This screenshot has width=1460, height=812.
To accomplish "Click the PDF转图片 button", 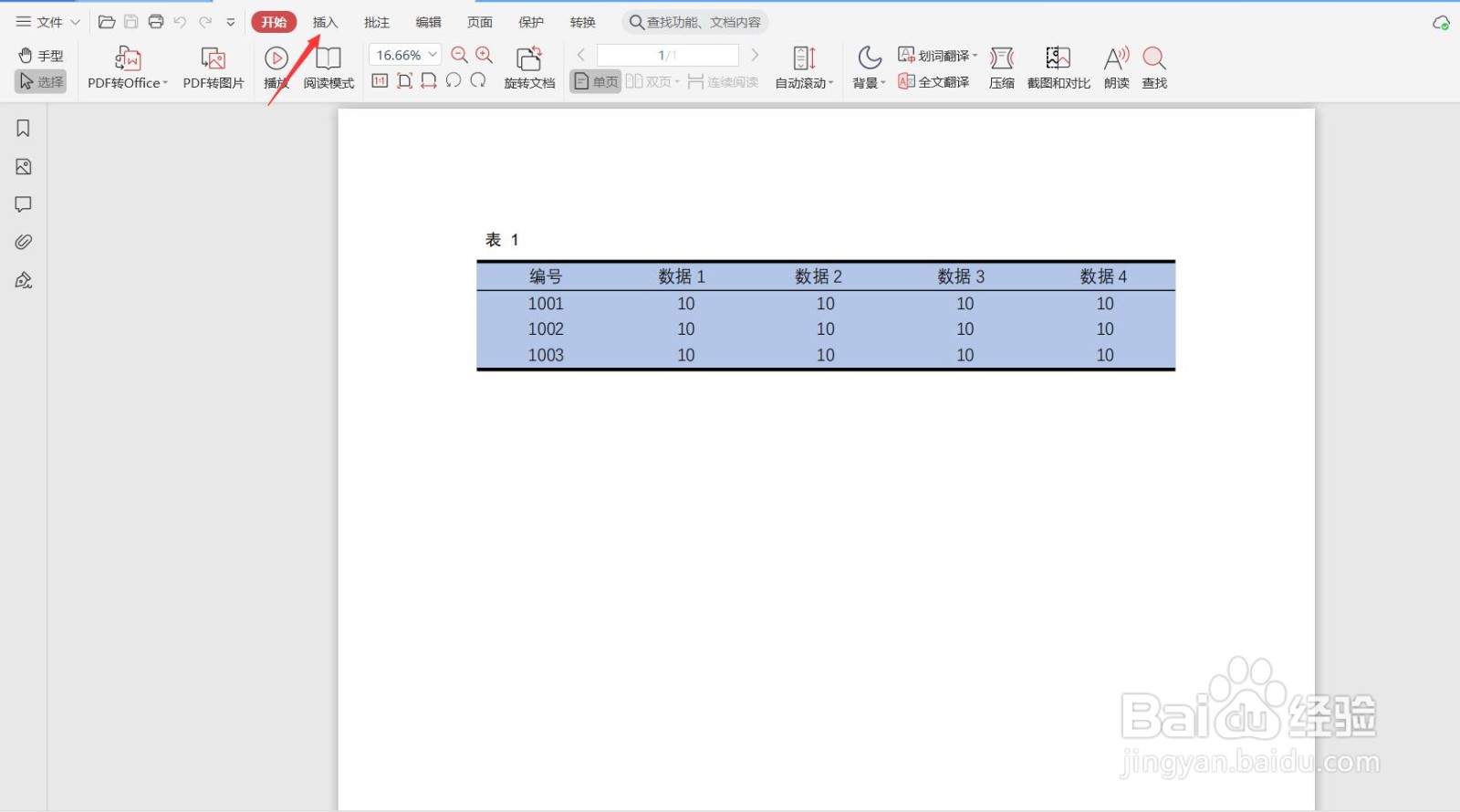I will (x=214, y=68).
